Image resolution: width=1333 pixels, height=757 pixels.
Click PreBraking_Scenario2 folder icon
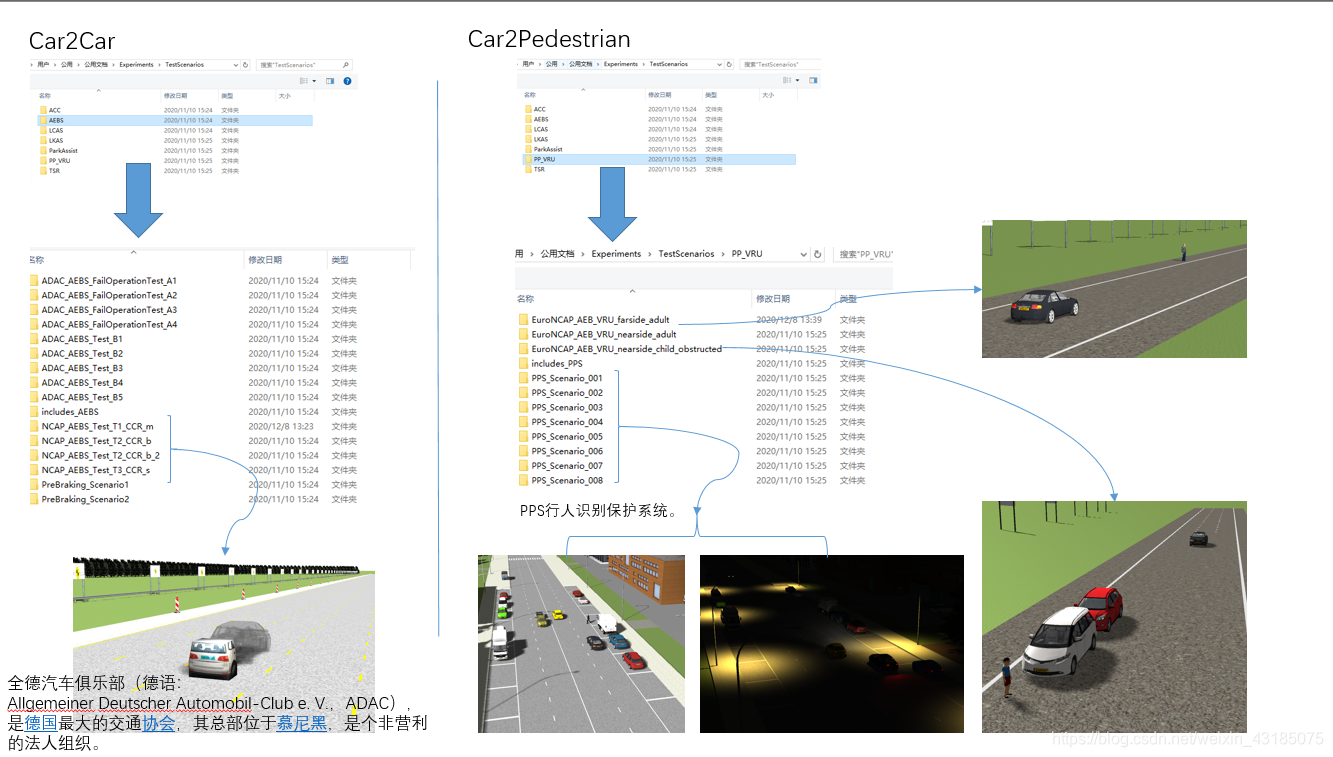pyautogui.click(x=34, y=499)
